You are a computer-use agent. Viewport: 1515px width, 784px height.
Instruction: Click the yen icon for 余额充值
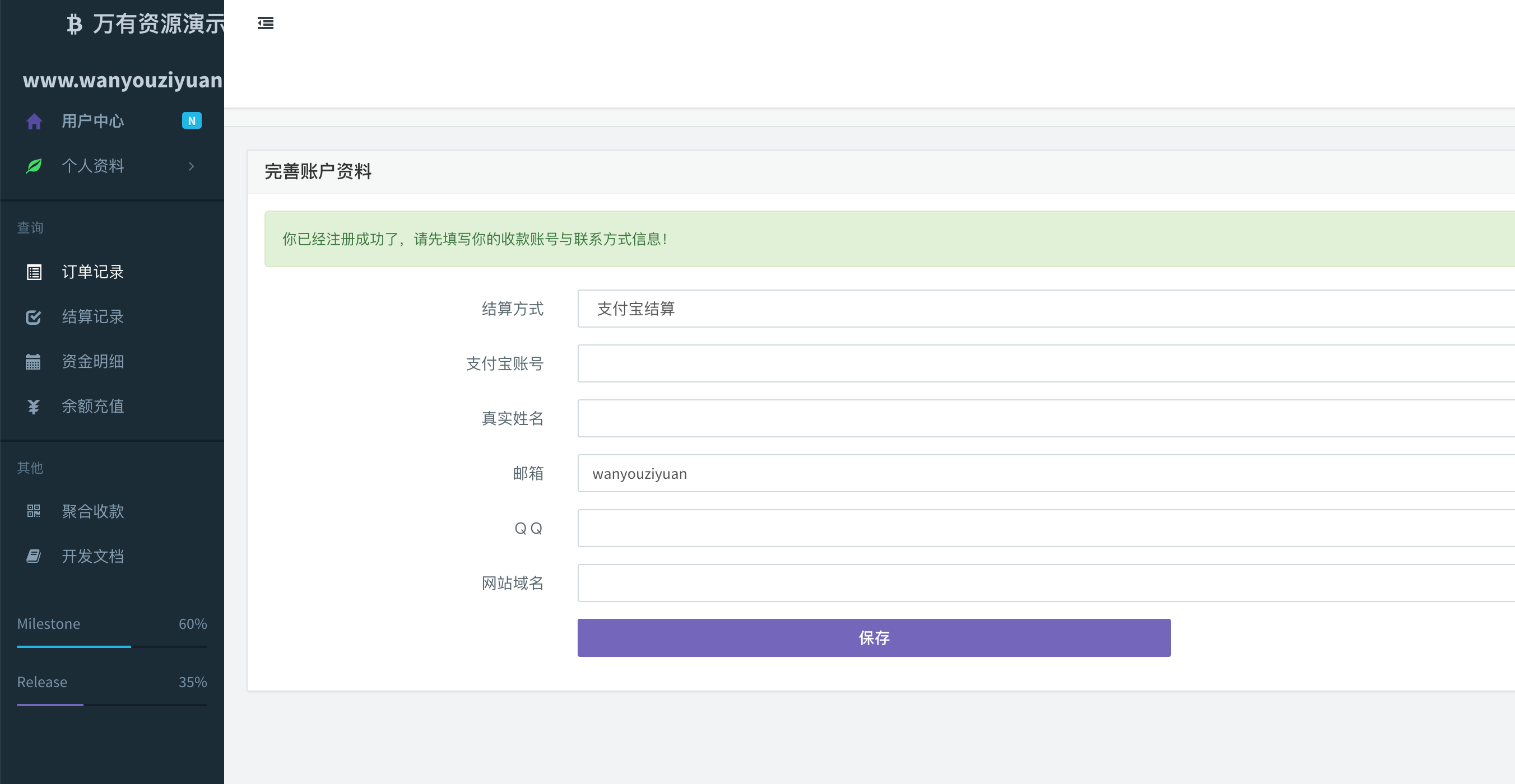click(34, 407)
